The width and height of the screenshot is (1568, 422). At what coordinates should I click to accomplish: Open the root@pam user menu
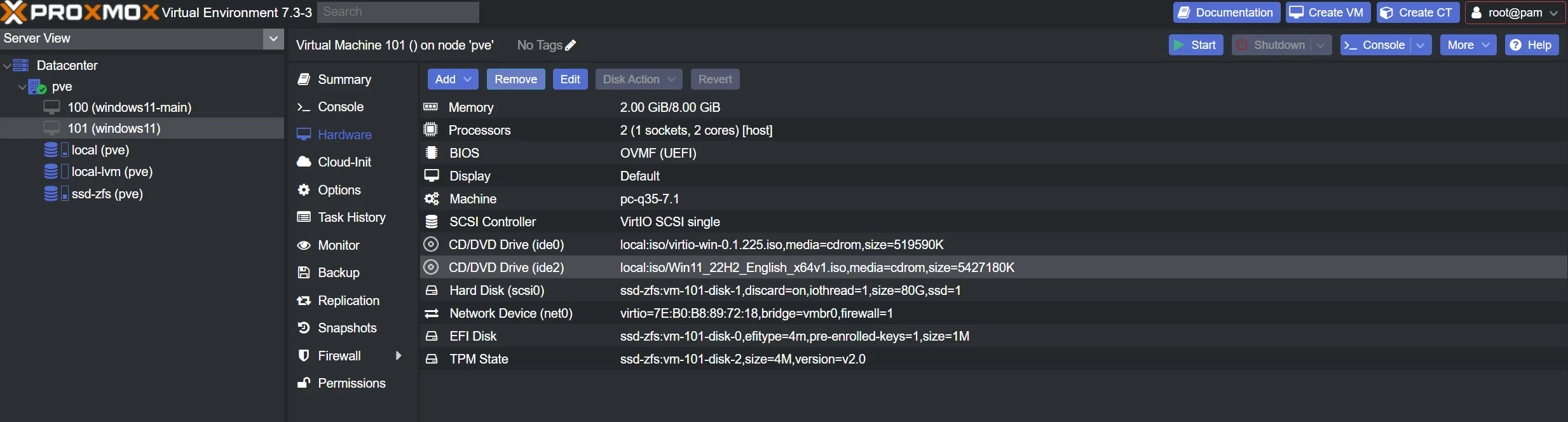click(1515, 13)
